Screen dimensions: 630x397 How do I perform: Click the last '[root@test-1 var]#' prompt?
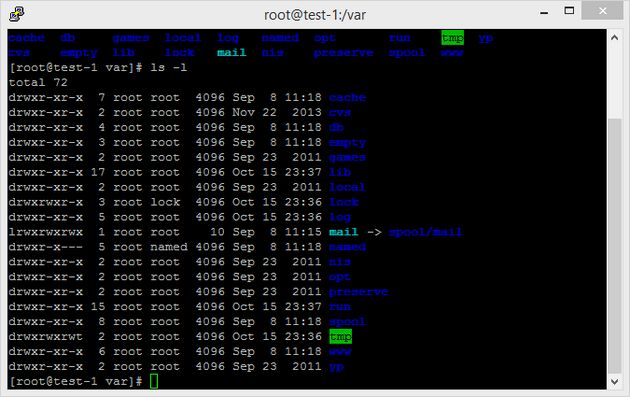click(76, 381)
